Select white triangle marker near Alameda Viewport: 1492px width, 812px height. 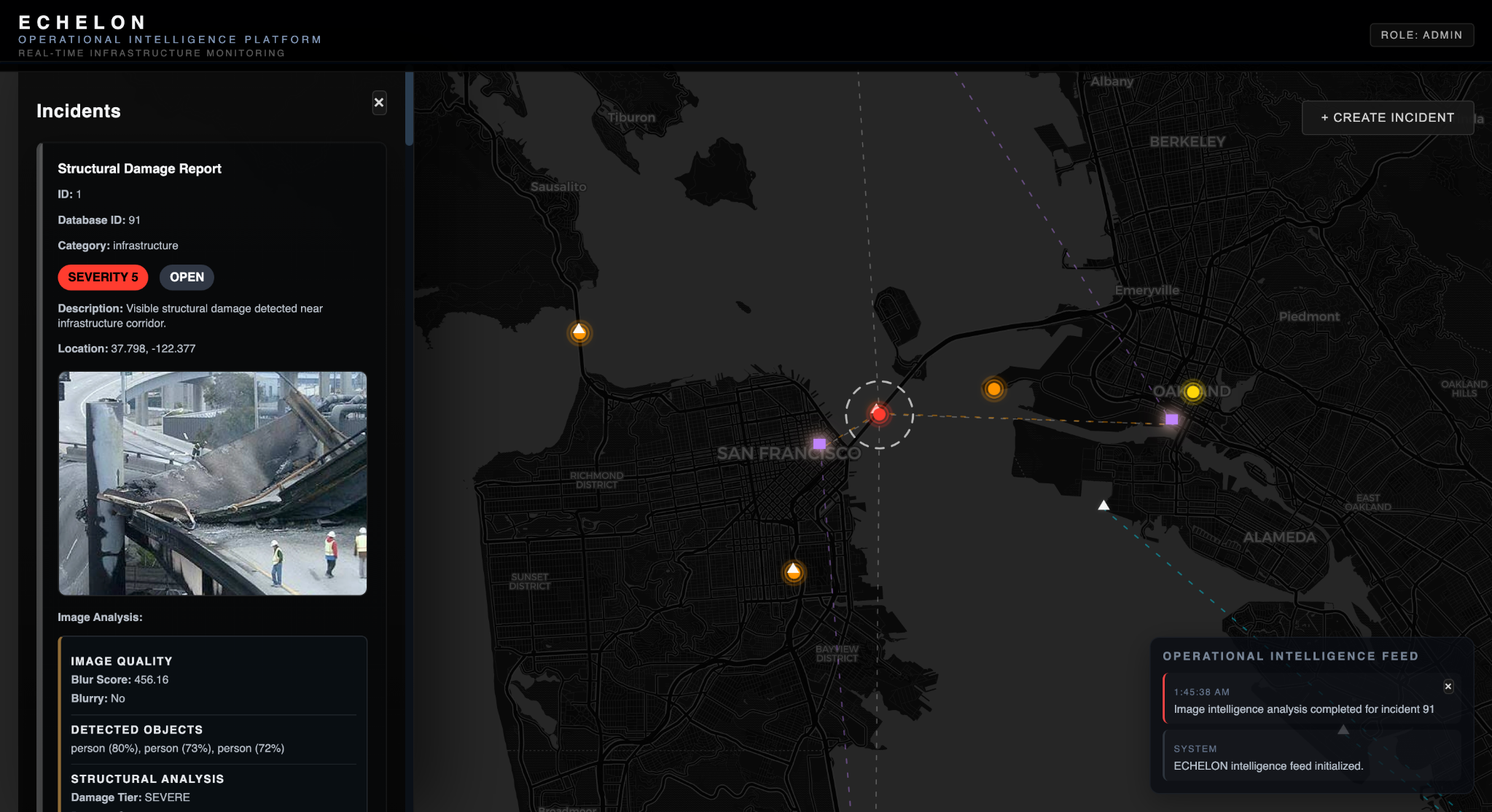point(1104,505)
